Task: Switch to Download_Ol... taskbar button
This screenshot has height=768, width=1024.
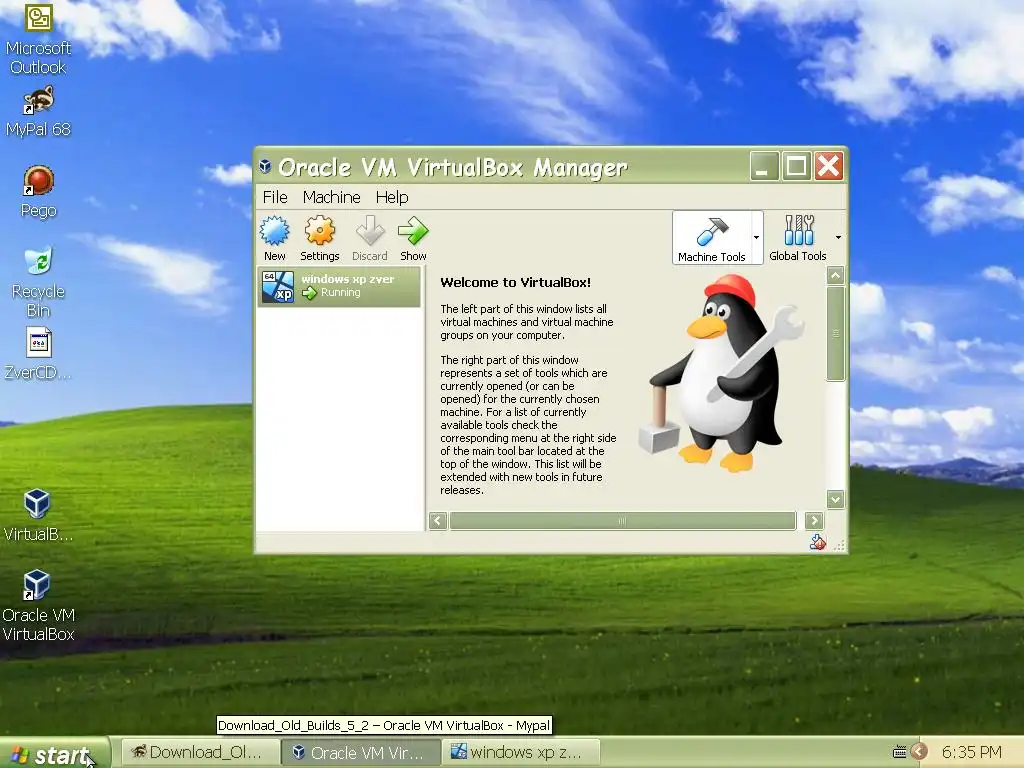Action: pyautogui.click(x=199, y=753)
